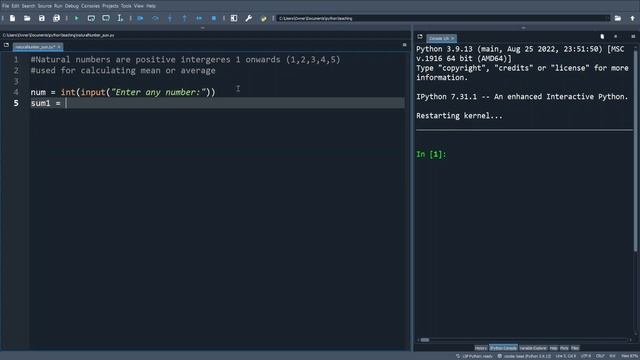
Task: Open the View menu
Action: click(x=139, y=6)
